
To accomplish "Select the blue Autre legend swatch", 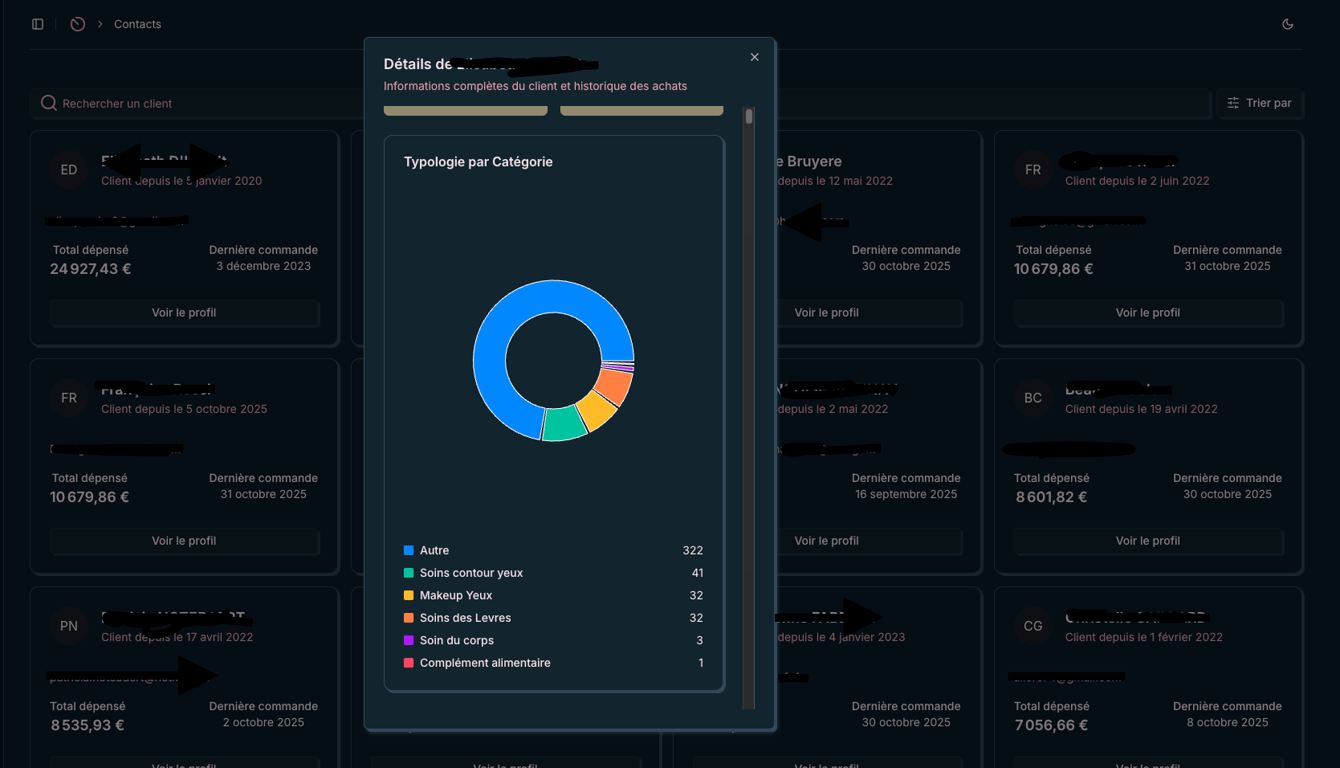I will click(x=408, y=551).
